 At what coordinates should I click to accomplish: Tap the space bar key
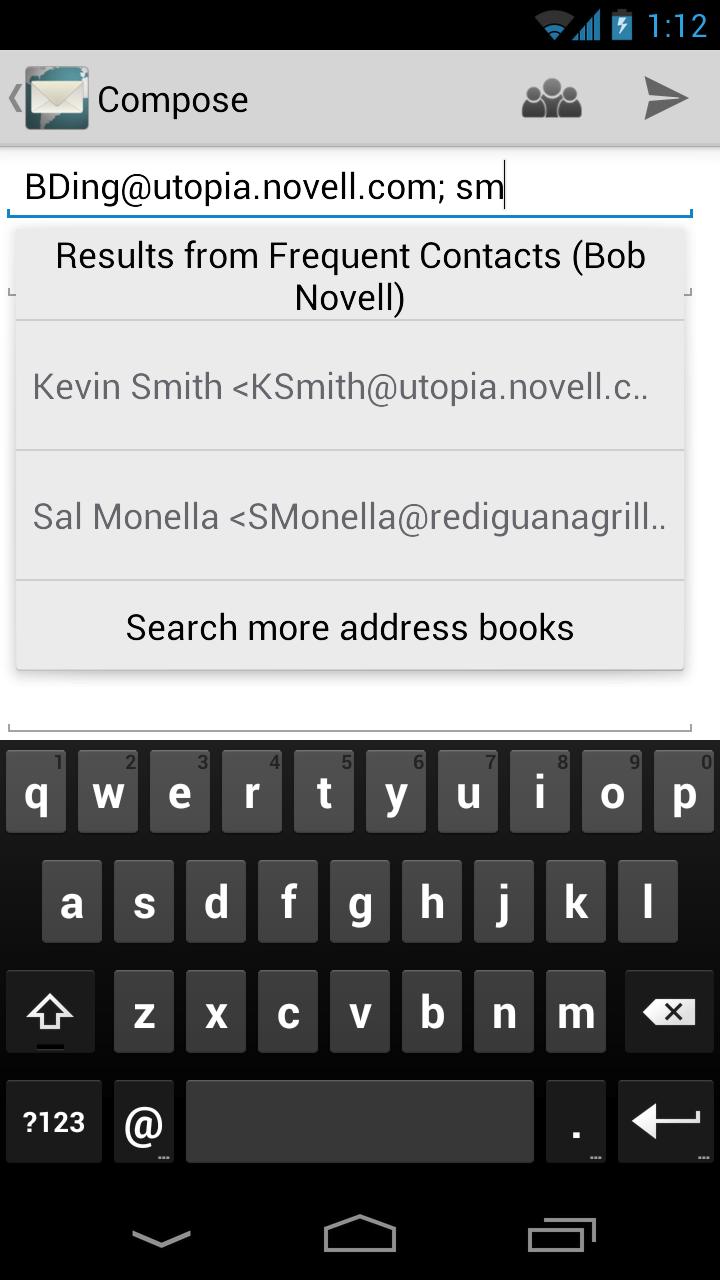pyautogui.click(x=360, y=1121)
